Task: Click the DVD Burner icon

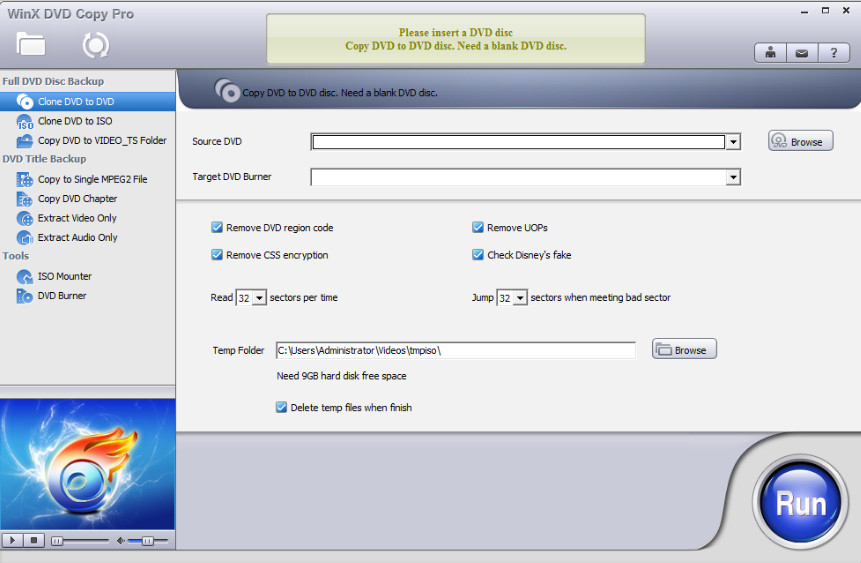Action: tap(25, 296)
